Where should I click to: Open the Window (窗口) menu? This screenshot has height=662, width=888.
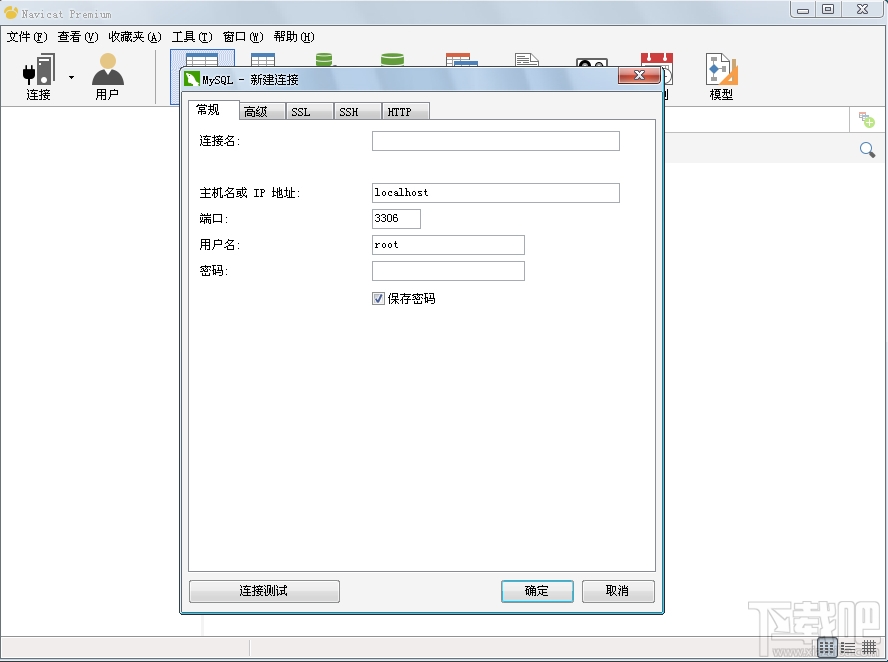(243, 37)
